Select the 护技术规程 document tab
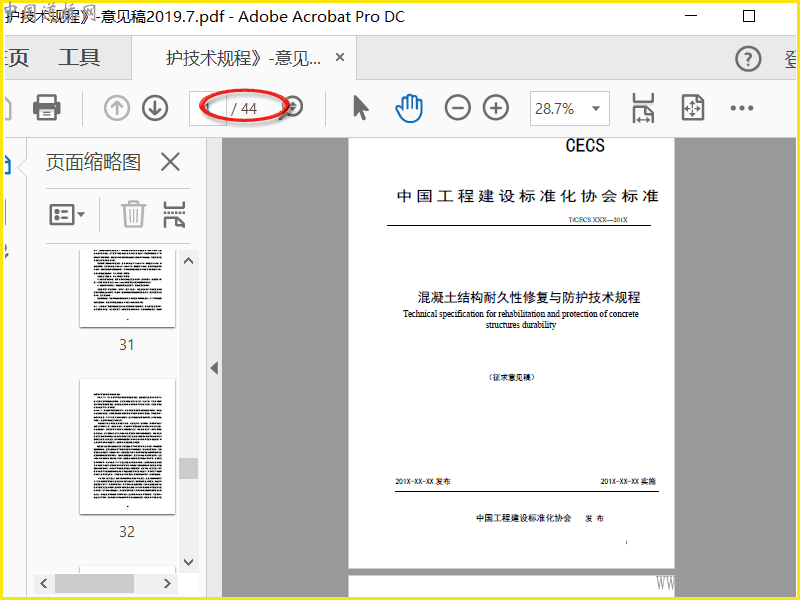 click(x=243, y=58)
